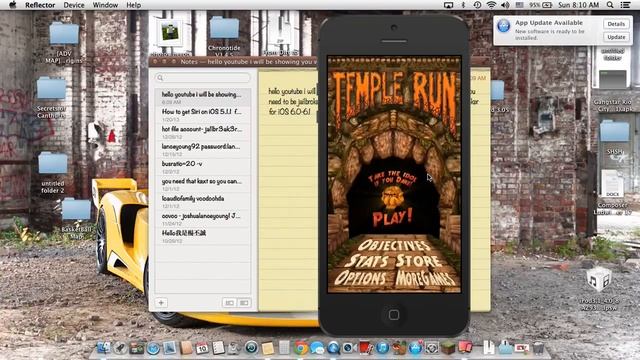This screenshot has width=640, height=360.
Task: Open App Store in the Dock
Action: click(x=416, y=348)
